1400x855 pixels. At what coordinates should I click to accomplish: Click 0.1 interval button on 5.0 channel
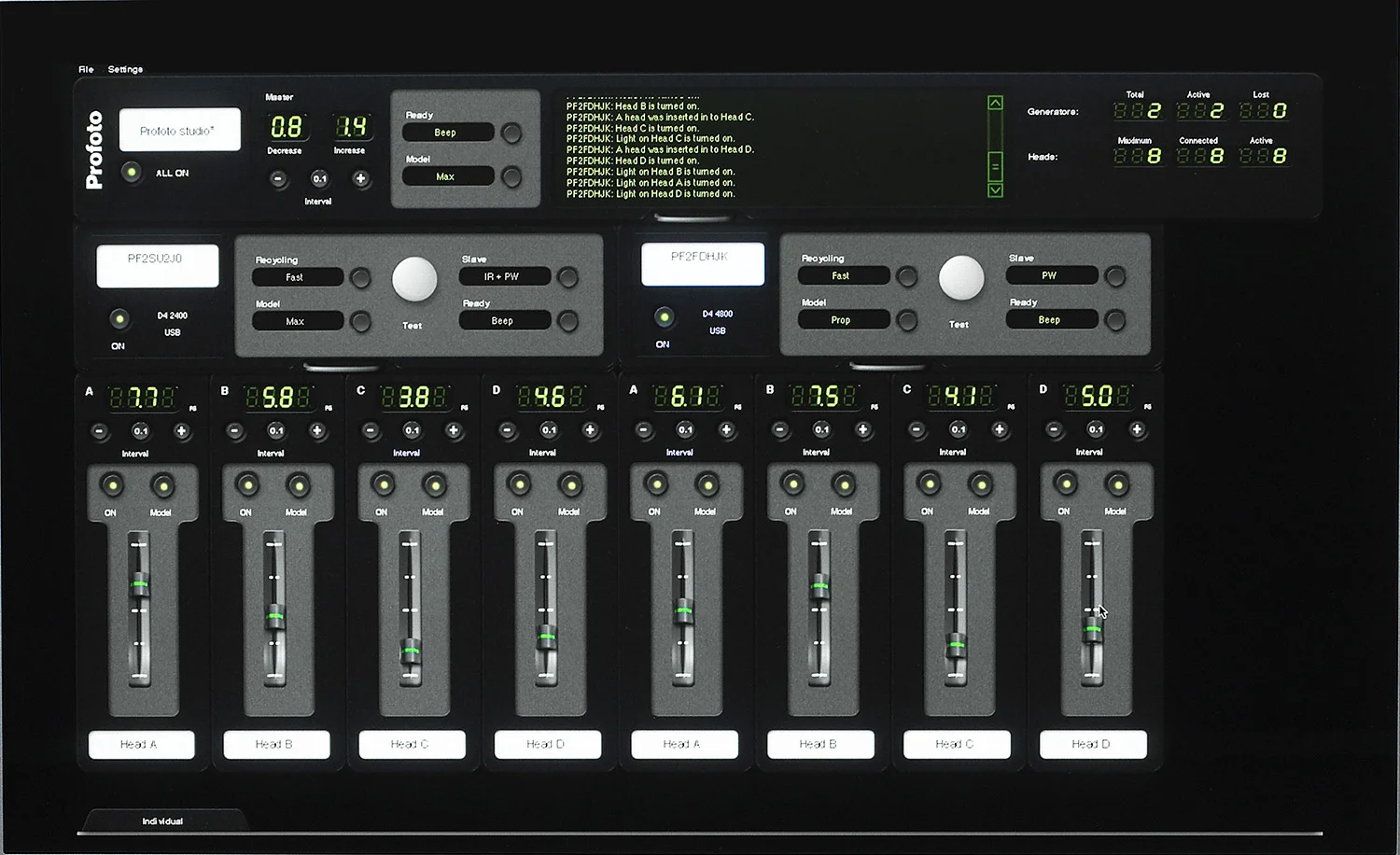click(x=1096, y=429)
